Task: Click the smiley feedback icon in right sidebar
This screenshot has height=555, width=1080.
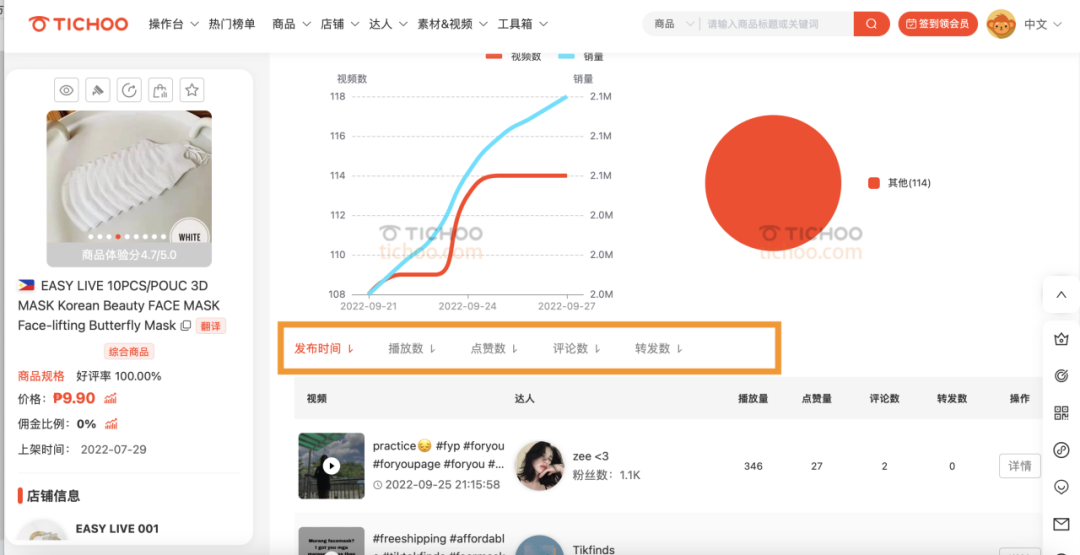Action: click(1061, 487)
